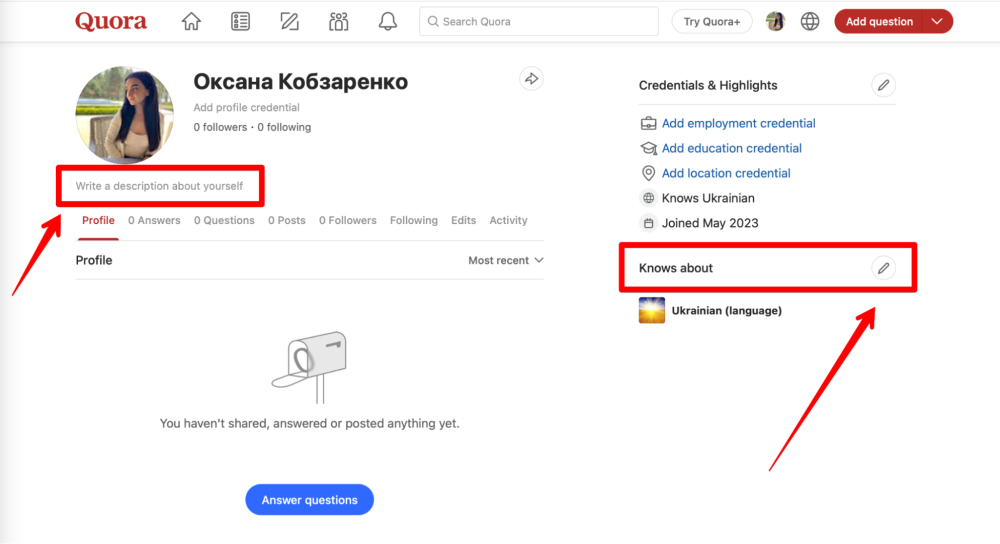Click the large profile photo
The height and width of the screenshot is (544, 1000).
click(124, 115)
